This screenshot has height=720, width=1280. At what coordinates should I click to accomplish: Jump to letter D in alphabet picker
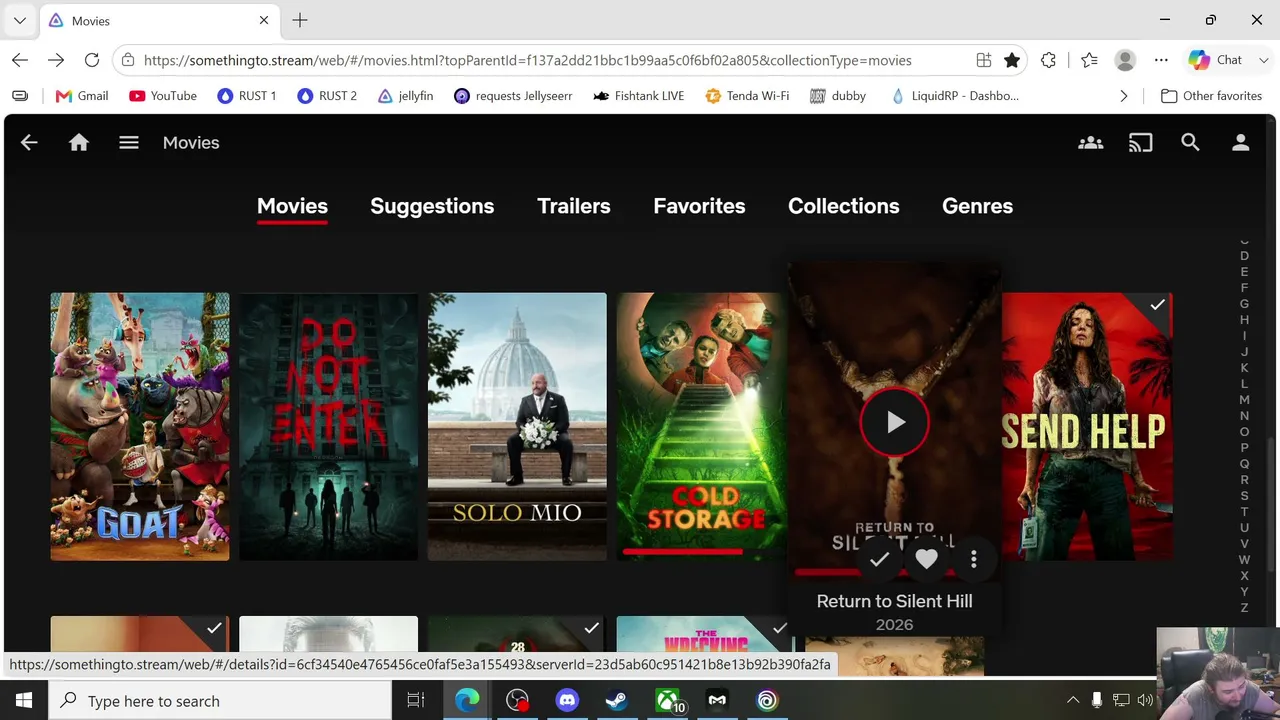click(x=1245, y=256)
